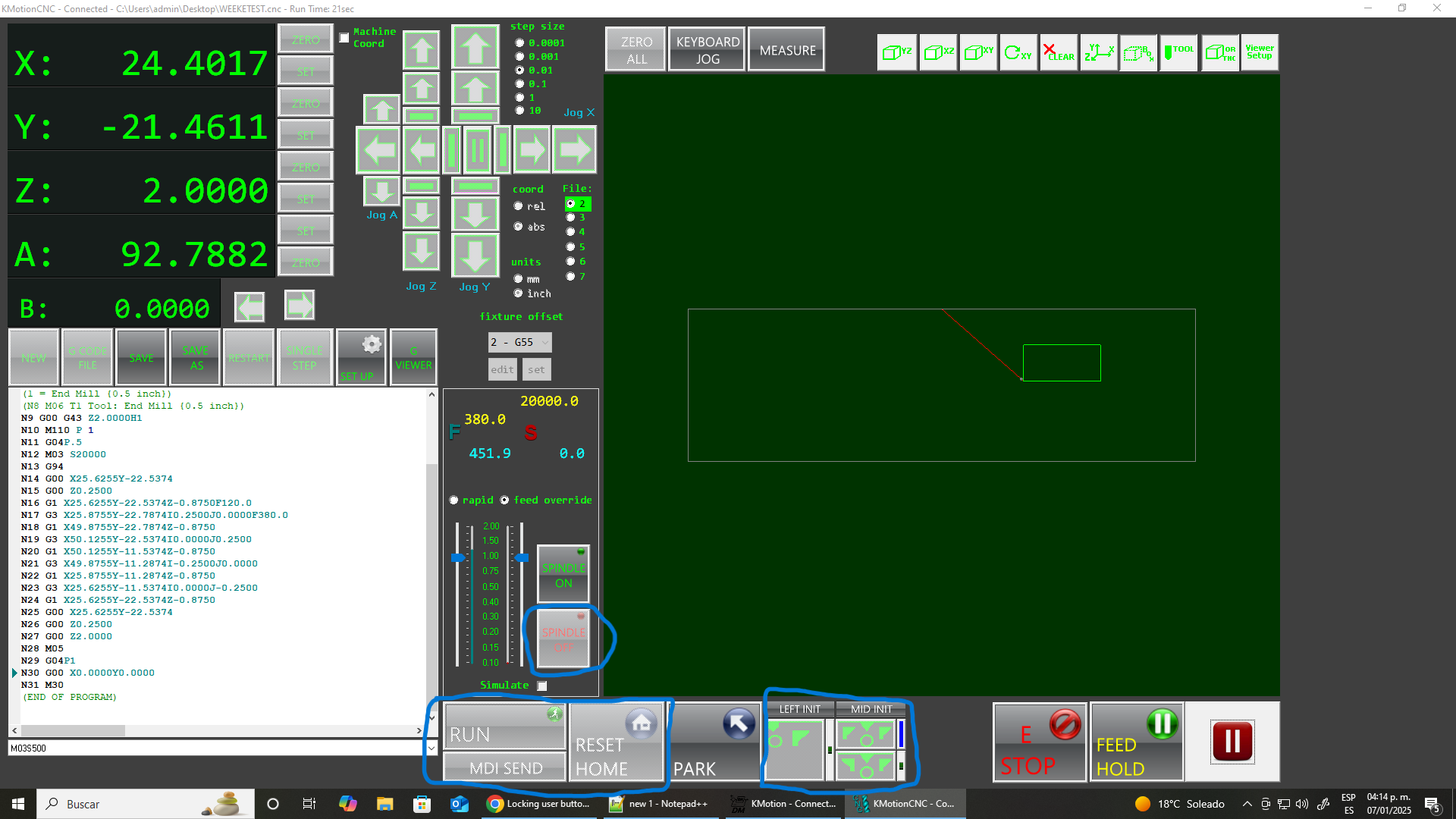The image size is (1456, 819).
Task: Switch viewer to XZ plane view
Action: 938,52
